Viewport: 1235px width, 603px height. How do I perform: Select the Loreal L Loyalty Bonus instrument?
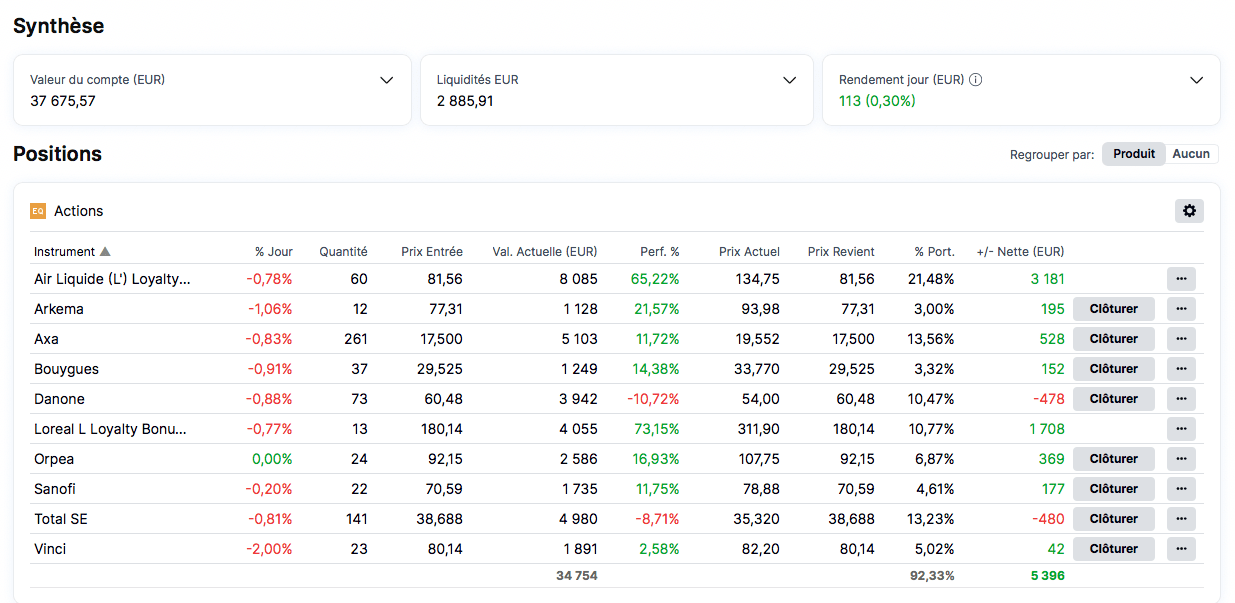point(111,429)
